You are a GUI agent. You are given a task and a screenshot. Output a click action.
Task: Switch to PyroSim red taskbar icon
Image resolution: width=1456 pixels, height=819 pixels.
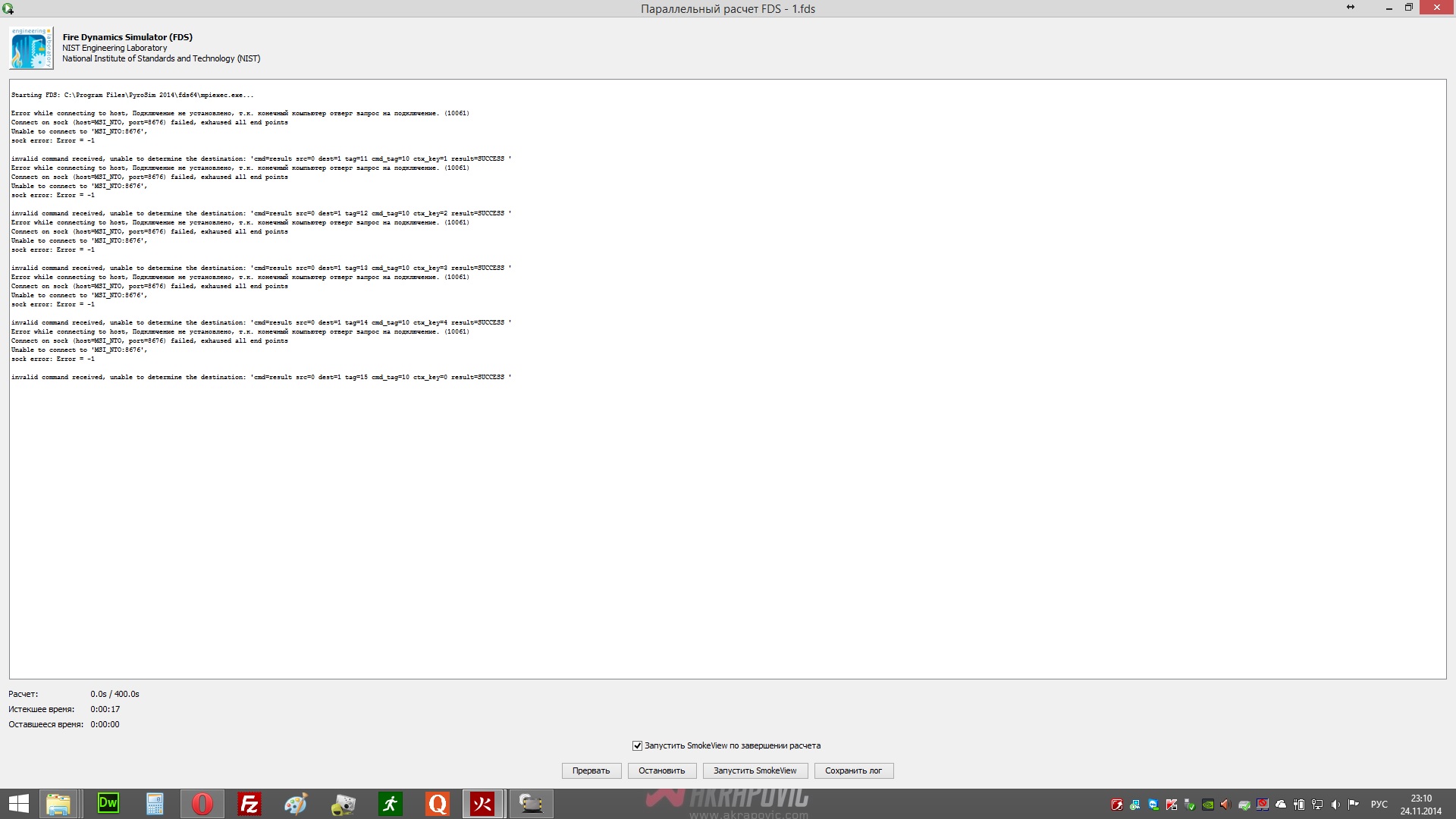click(482, 804)
